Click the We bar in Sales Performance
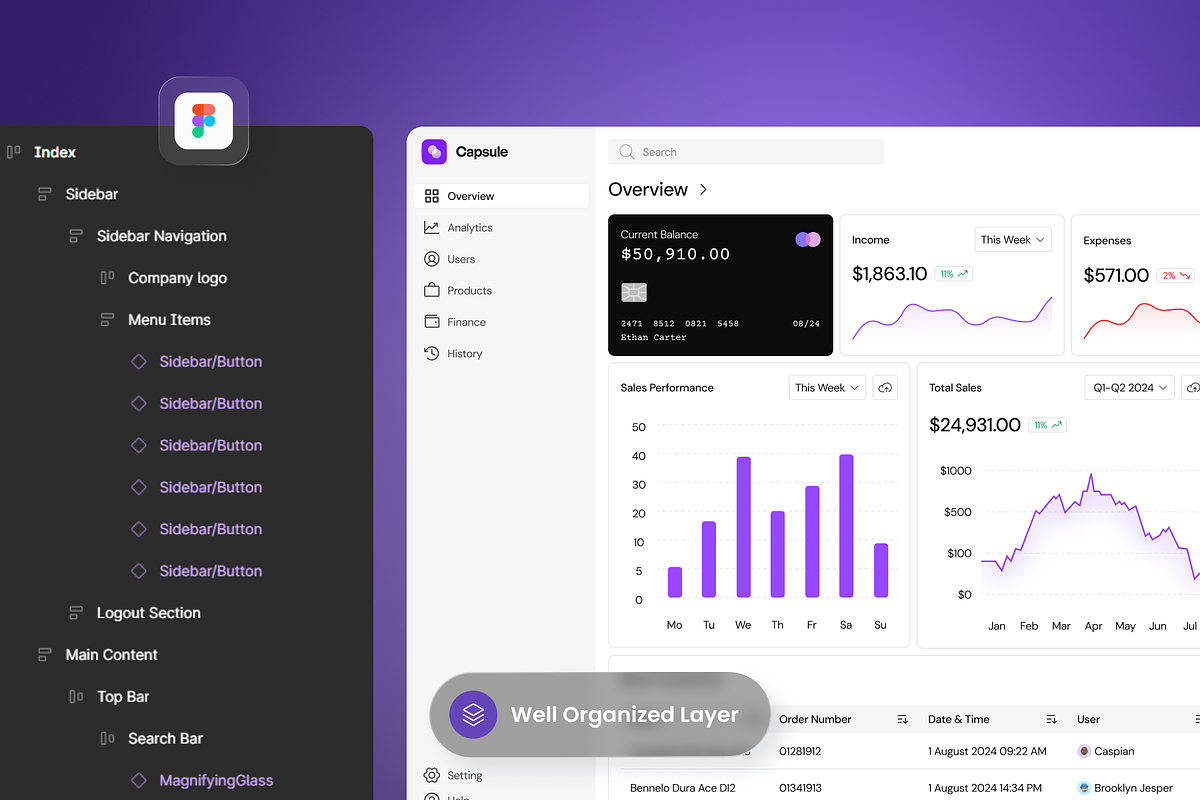The width and height of the screenshot is (1200, 800). tap(743, 527)
